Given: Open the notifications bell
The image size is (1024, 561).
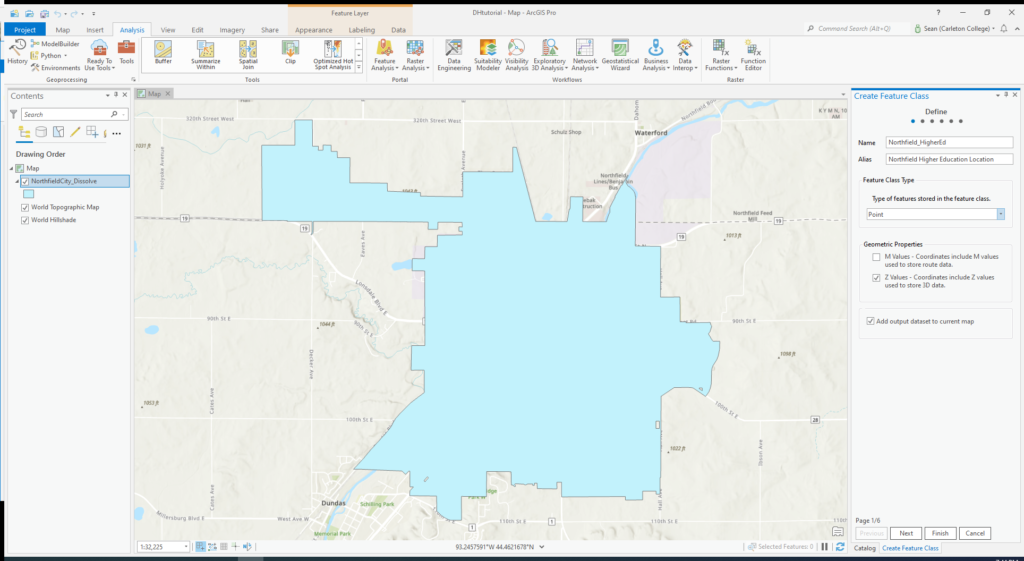Looking at the screenshot, I should 1004,29.
